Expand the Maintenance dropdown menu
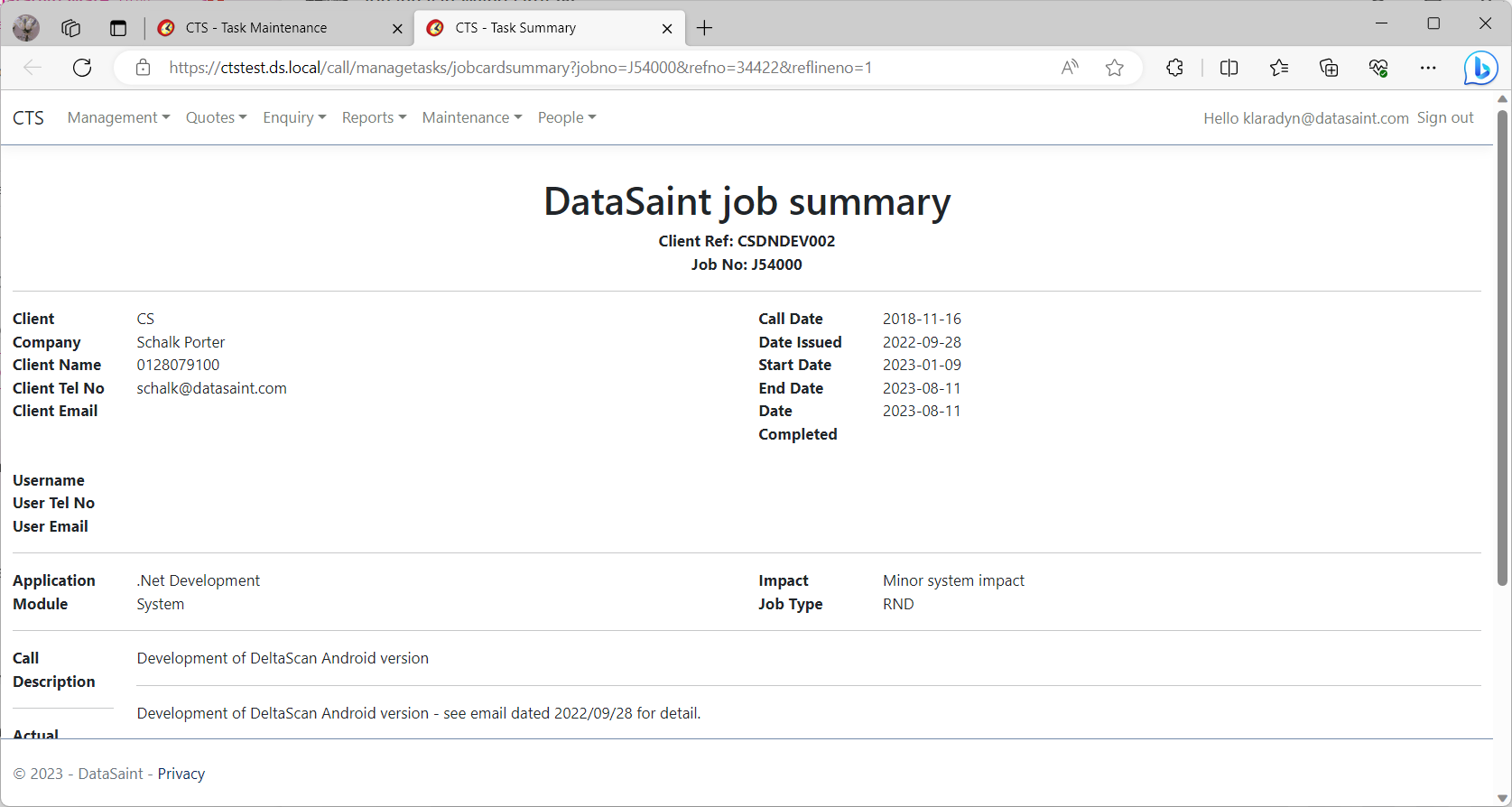The width and height of the screenshot is (1512, 807). 472,117
